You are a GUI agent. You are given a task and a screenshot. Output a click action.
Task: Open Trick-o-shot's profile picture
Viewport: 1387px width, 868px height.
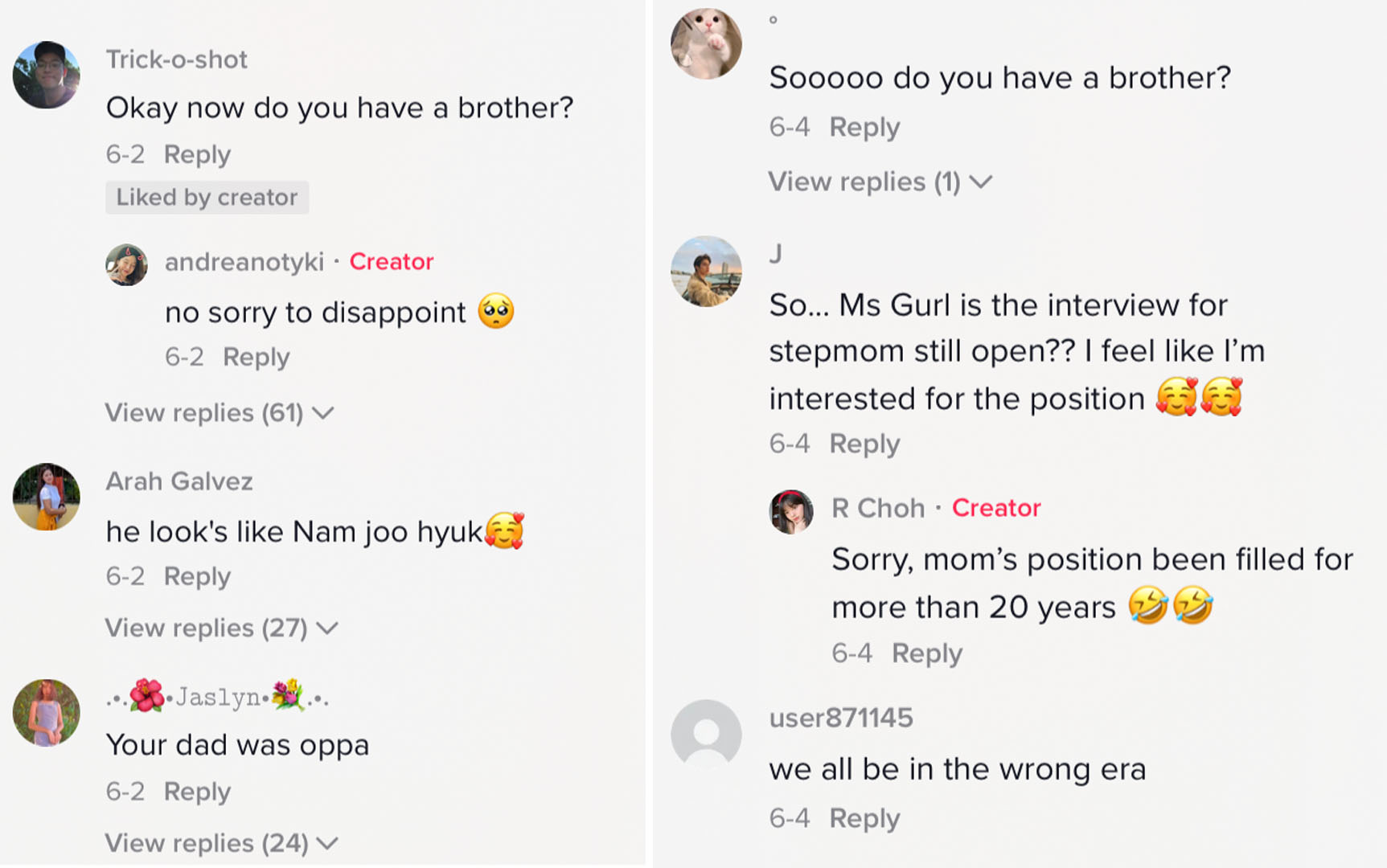pos(47,75)
